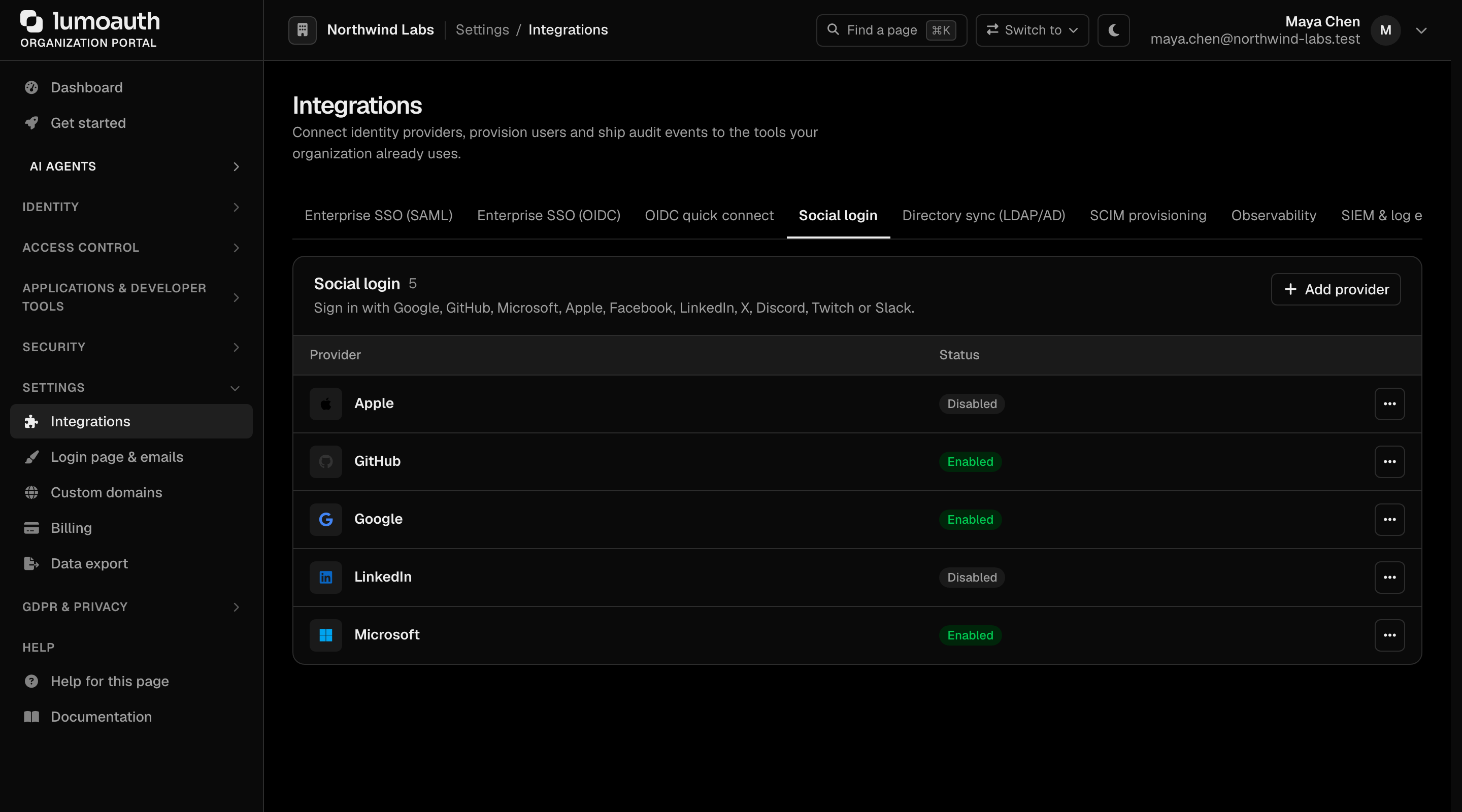Viewport: 1462px width, 812px height.
Task: Click the Google provider logo icon
Action: 326,520
